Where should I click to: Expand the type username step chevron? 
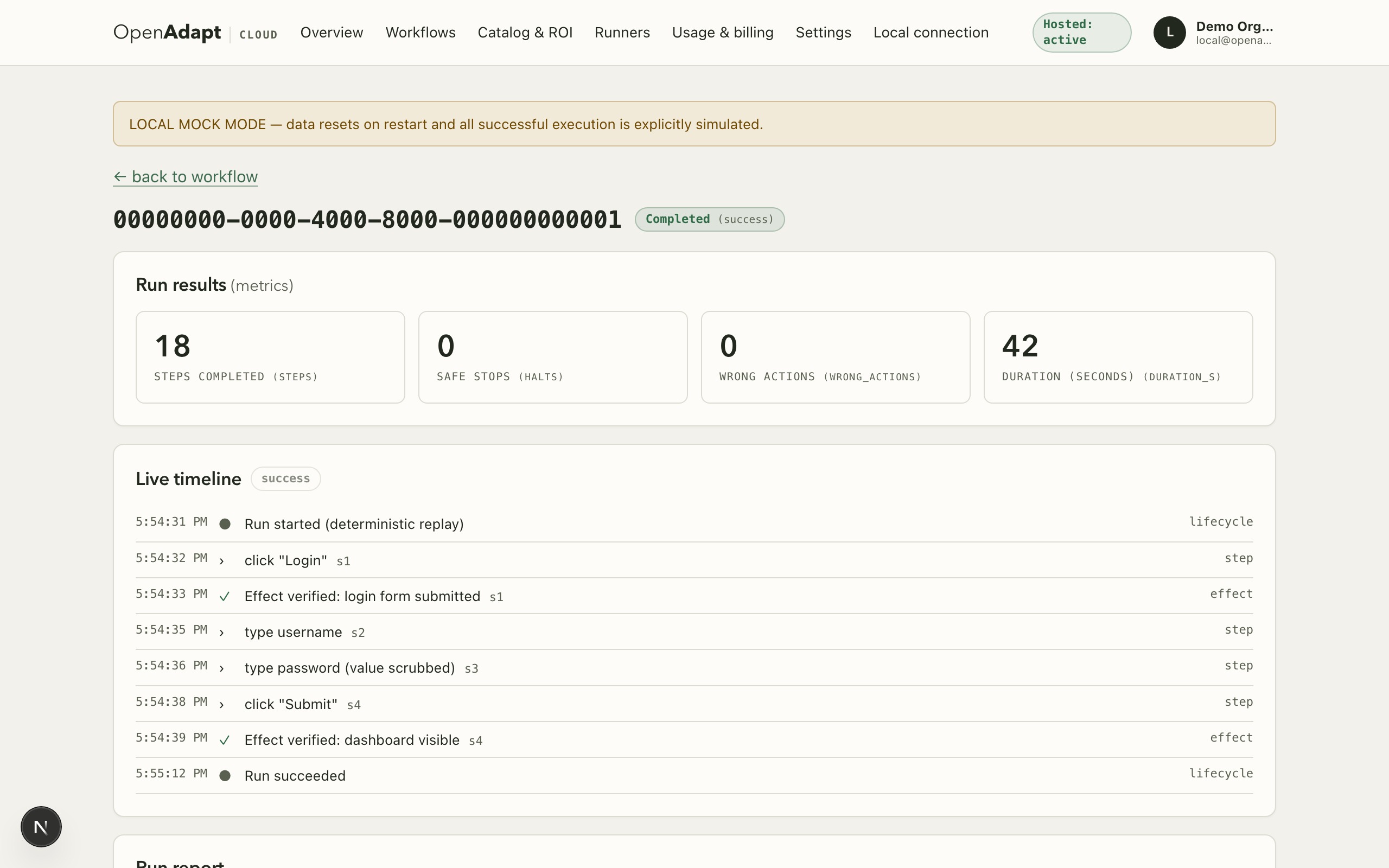coord(221,633)
